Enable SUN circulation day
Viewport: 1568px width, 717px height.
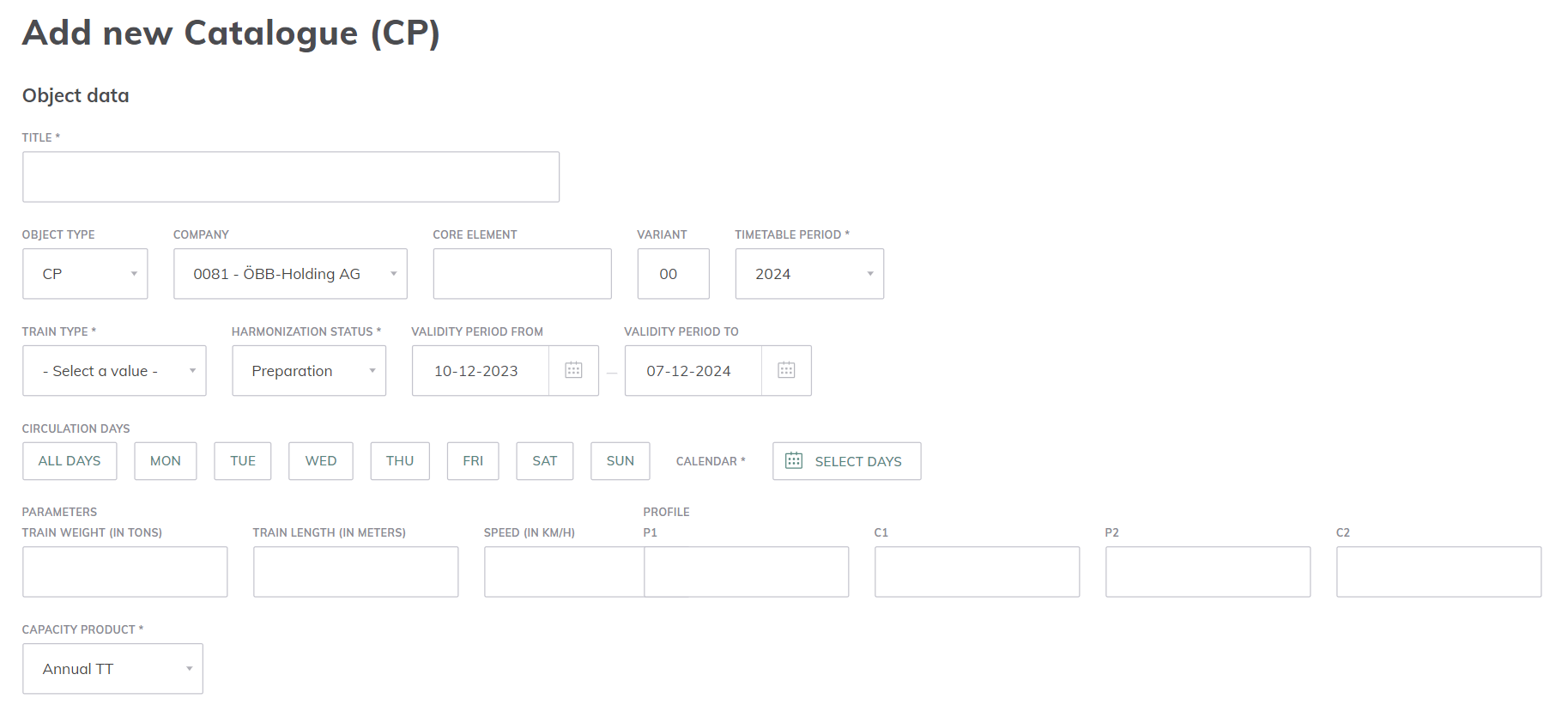click(x=620, y=461)
